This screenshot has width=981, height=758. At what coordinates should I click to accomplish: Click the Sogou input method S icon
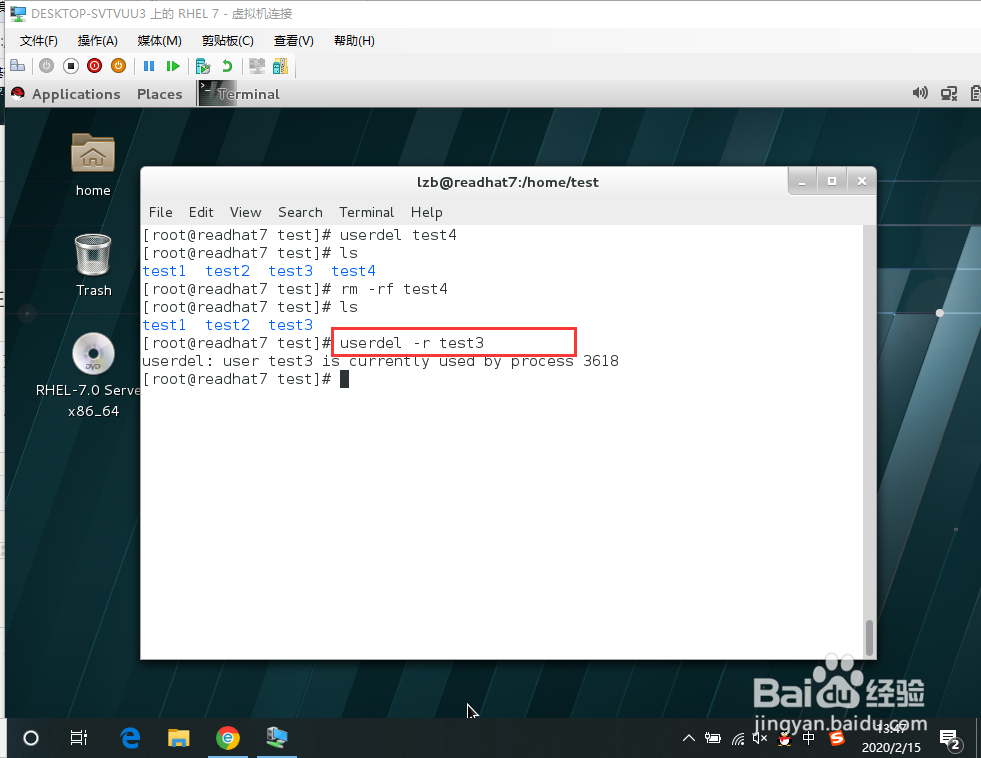click(x=836, y=739)
